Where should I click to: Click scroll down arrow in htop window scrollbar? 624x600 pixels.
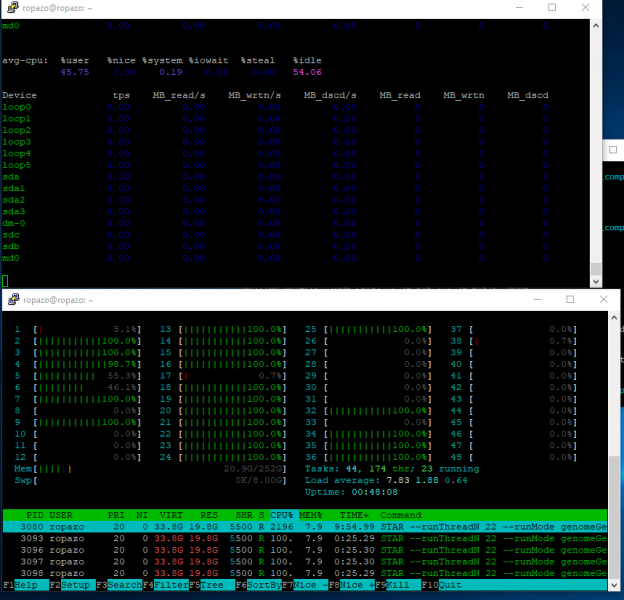(x=614, y=585)
